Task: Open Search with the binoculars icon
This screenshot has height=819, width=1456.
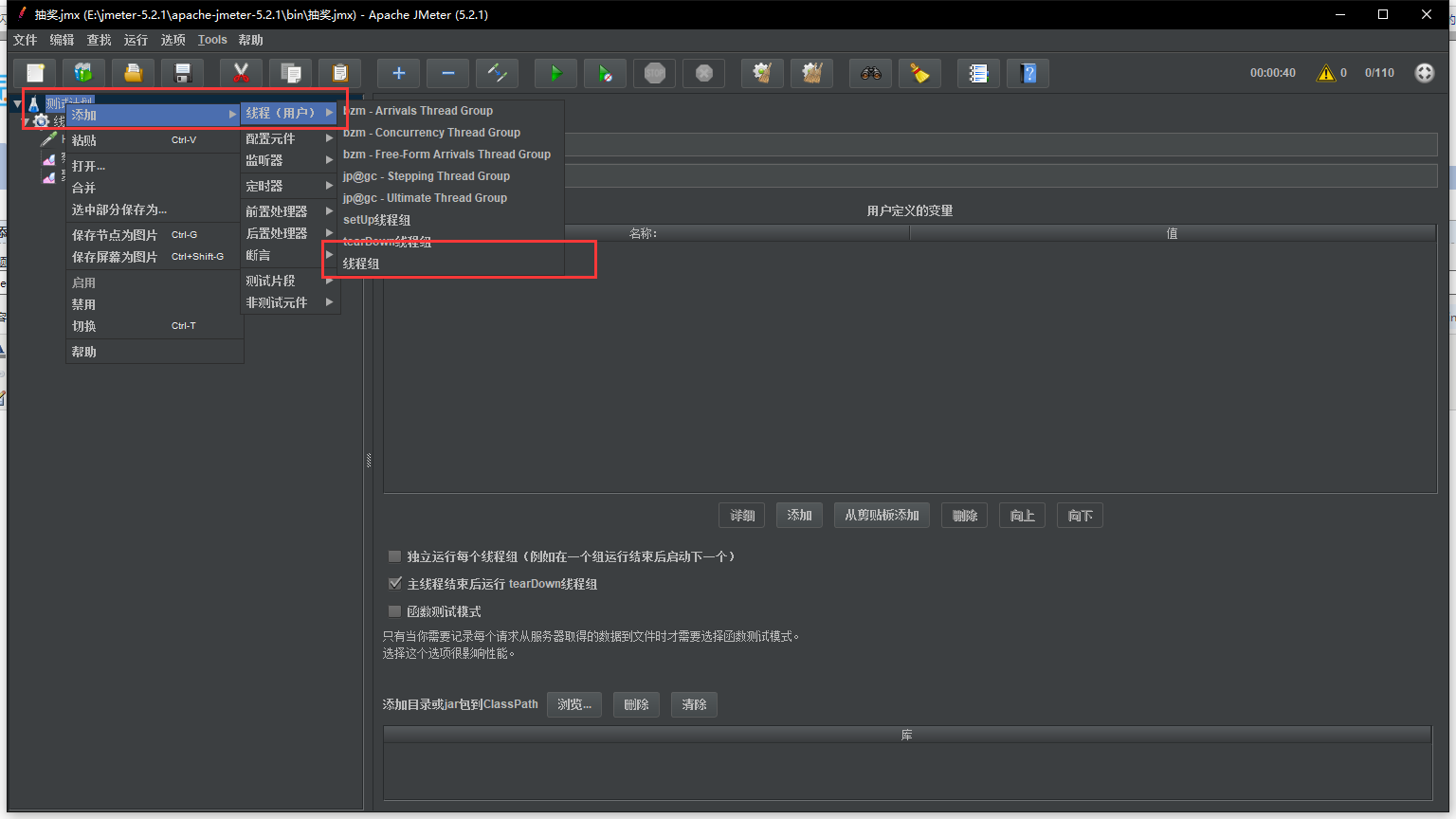Action: (x=871, y=73)
